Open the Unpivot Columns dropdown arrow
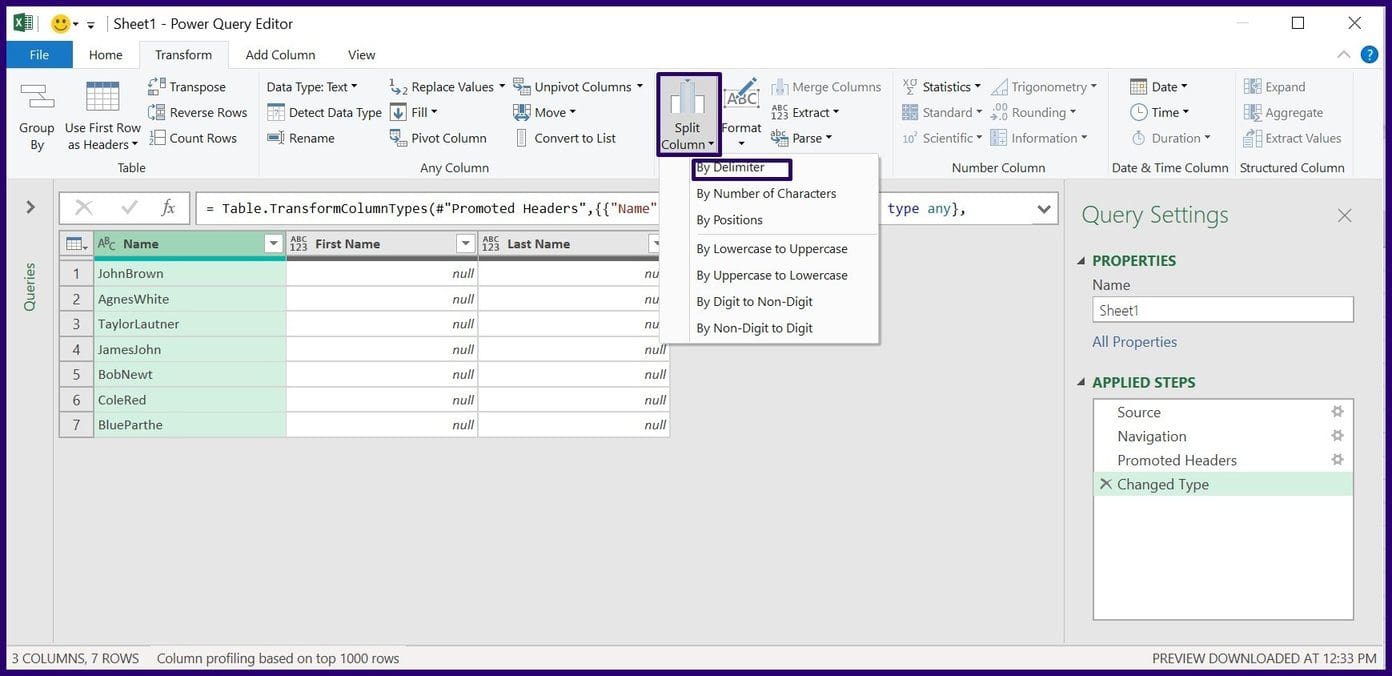Viewport: 1392px width, 676px height. 639,87
